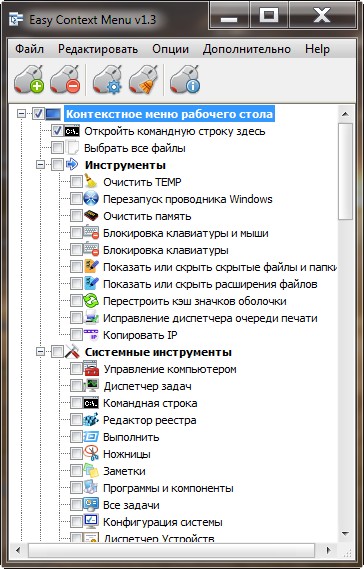Enable the Диспетчер задач checkbox
This screenshot has width=364, height=569.
pyautogui.click(x=76, y=386)
